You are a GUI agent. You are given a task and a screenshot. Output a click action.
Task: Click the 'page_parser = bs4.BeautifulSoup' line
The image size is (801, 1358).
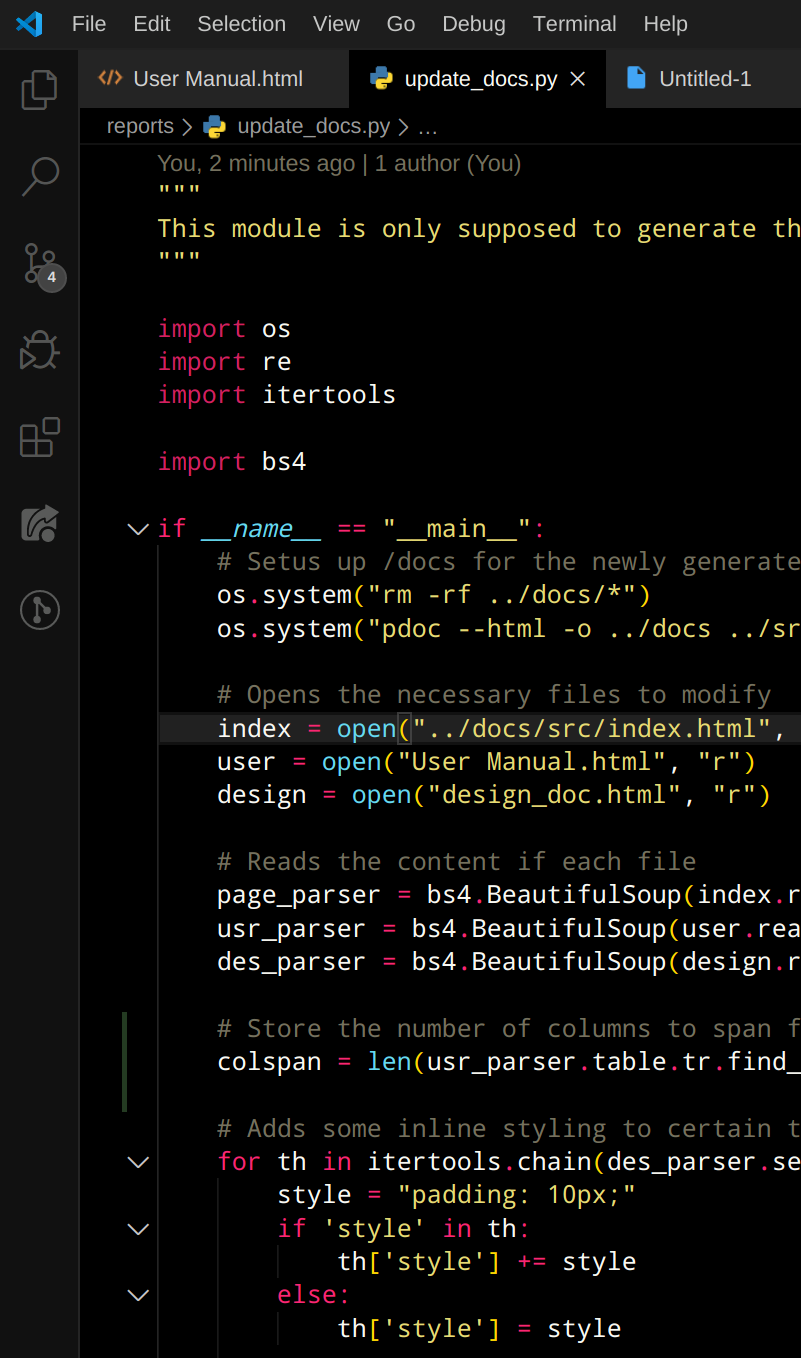click(509, 895)
